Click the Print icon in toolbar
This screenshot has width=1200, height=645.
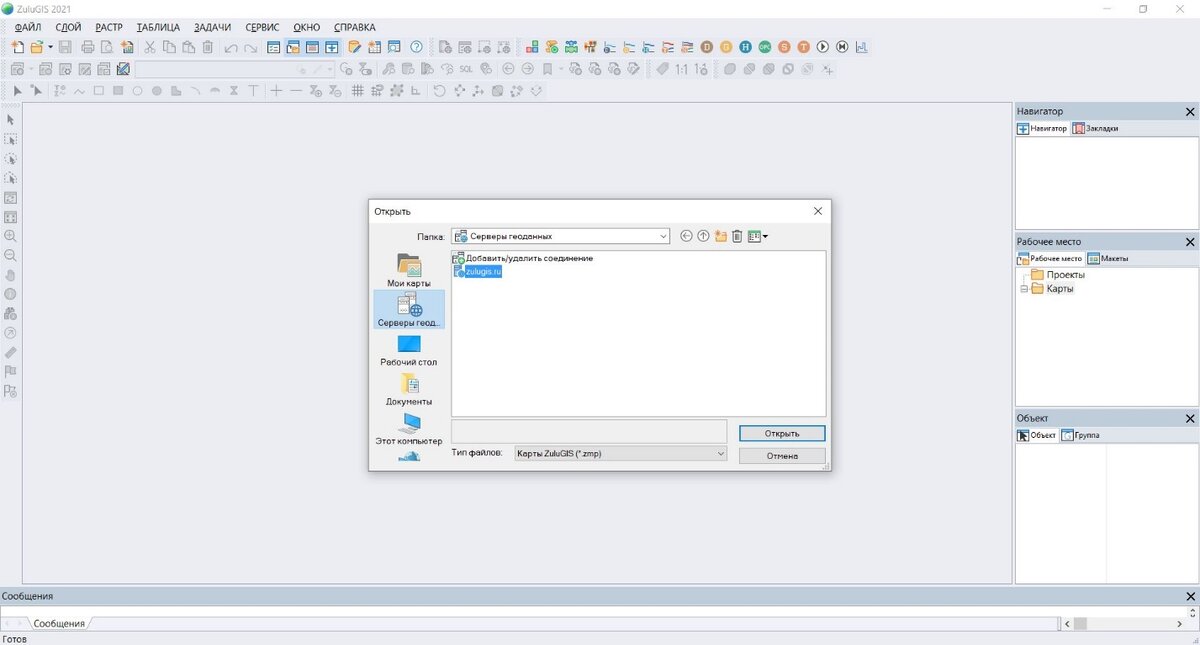point(88,47)
